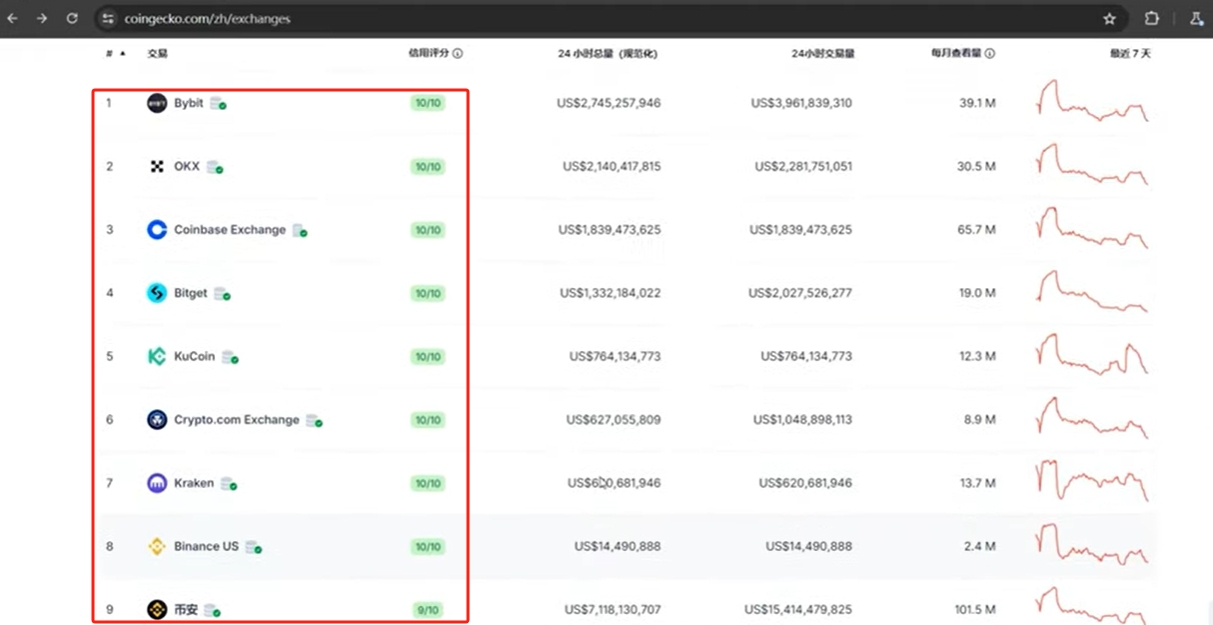Click info icon beside 信用评分 header
Viewport: 1213px width, 625px height.
point(458,54)
